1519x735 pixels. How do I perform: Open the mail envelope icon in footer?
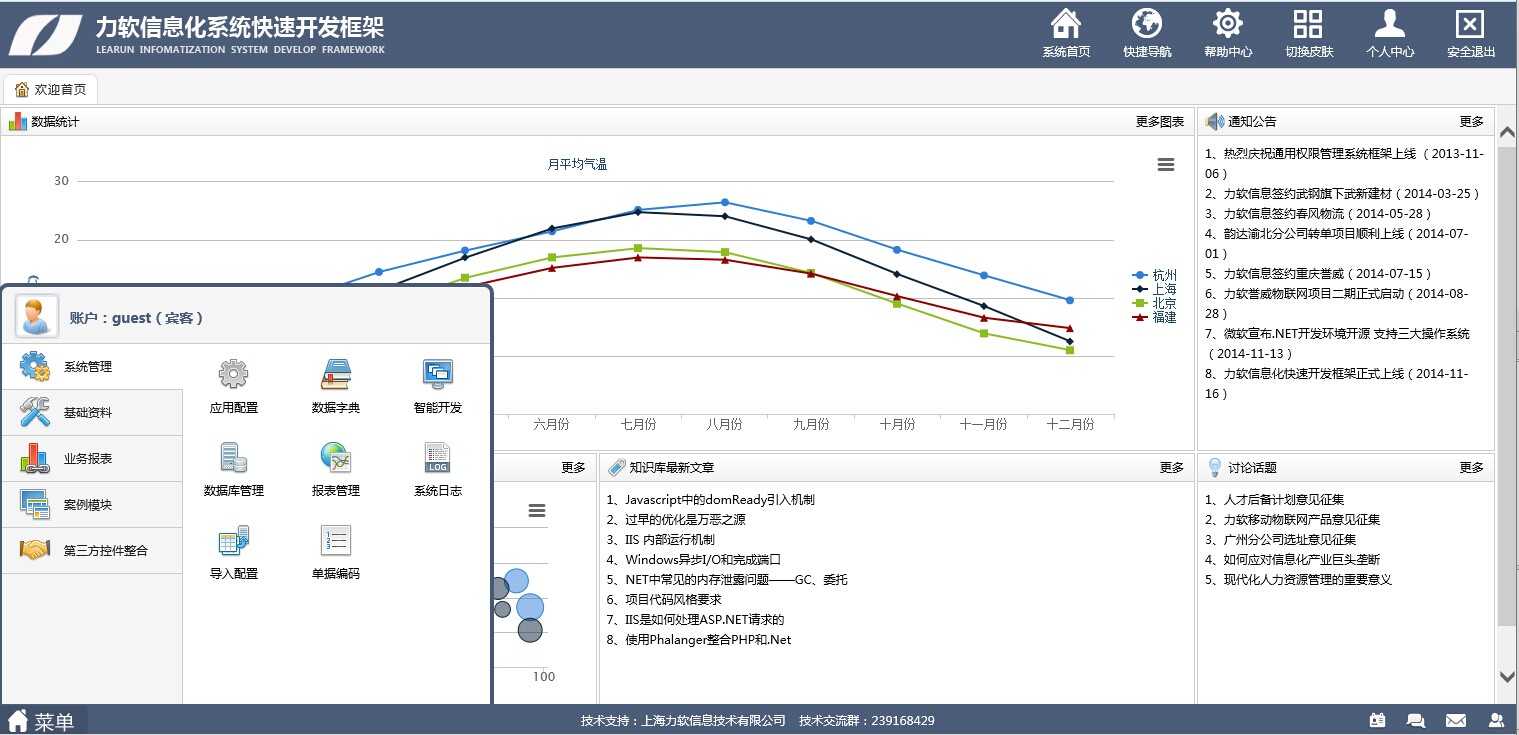(1456, 720)
